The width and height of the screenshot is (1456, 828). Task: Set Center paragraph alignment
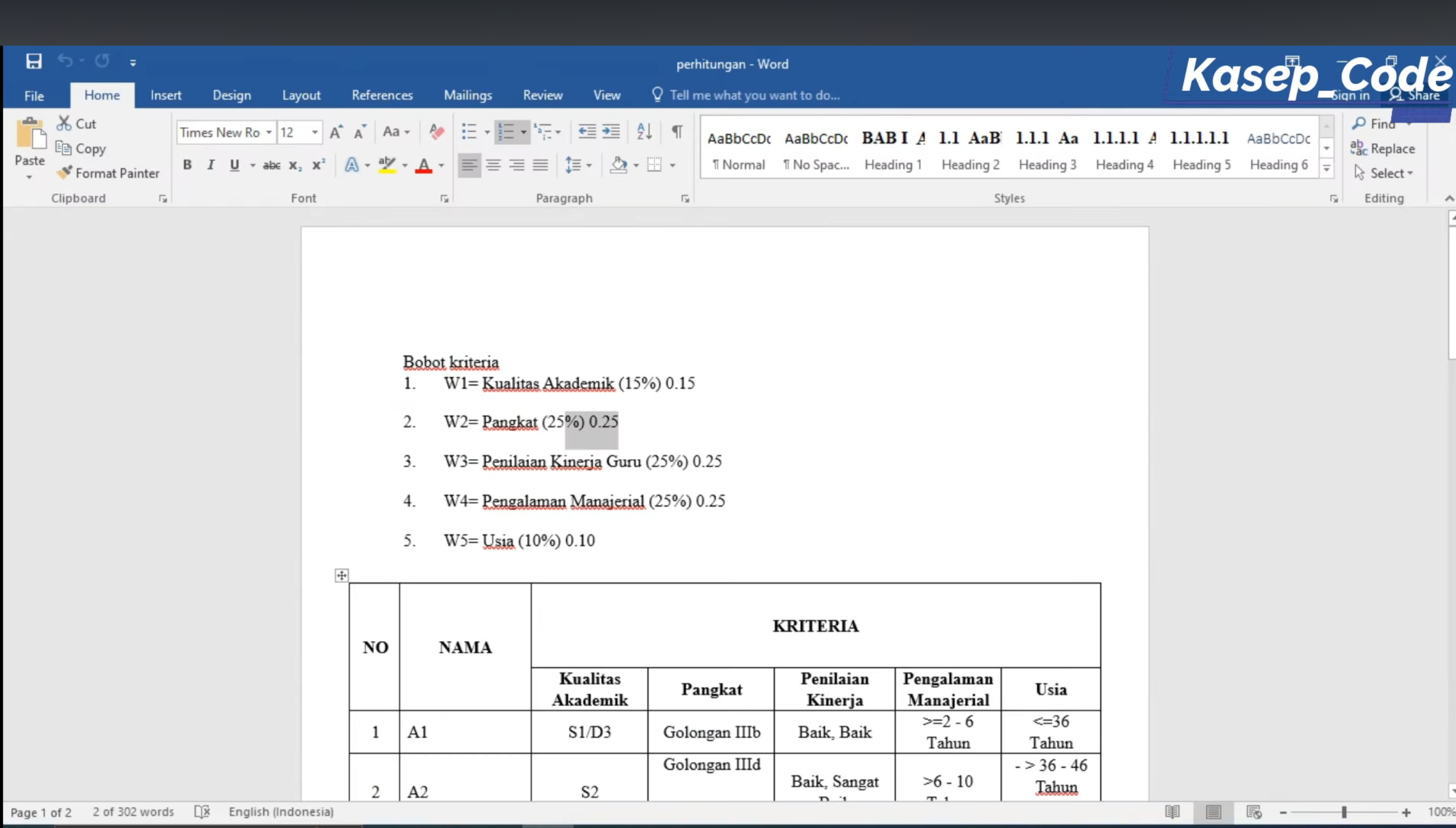pyautogui.click(x=493, y=165)
